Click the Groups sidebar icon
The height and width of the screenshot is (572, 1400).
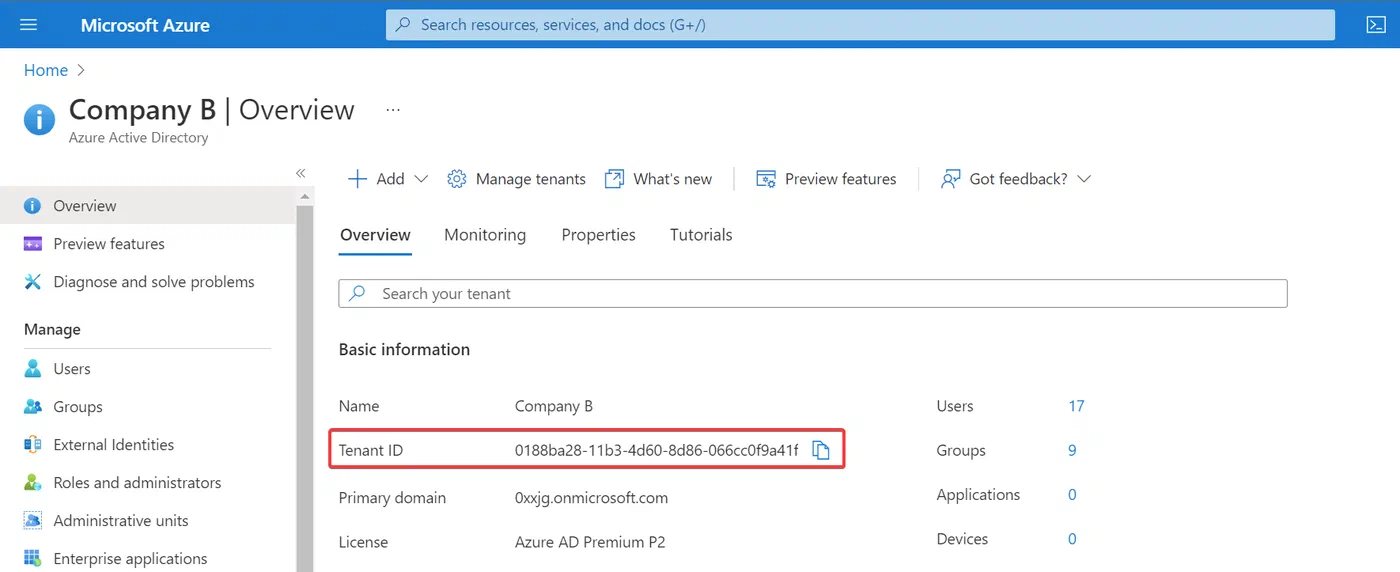point(33,406)
